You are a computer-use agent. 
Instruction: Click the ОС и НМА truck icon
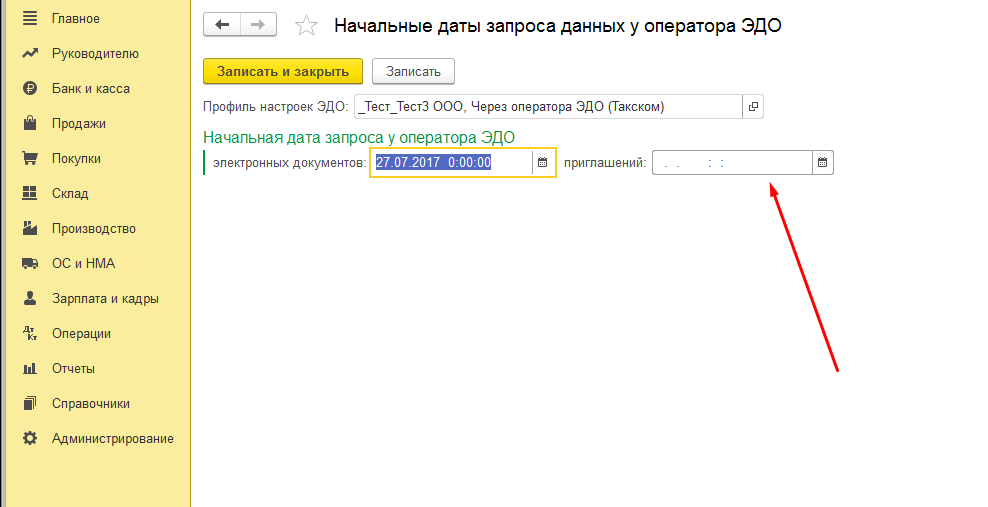[30, 264]
